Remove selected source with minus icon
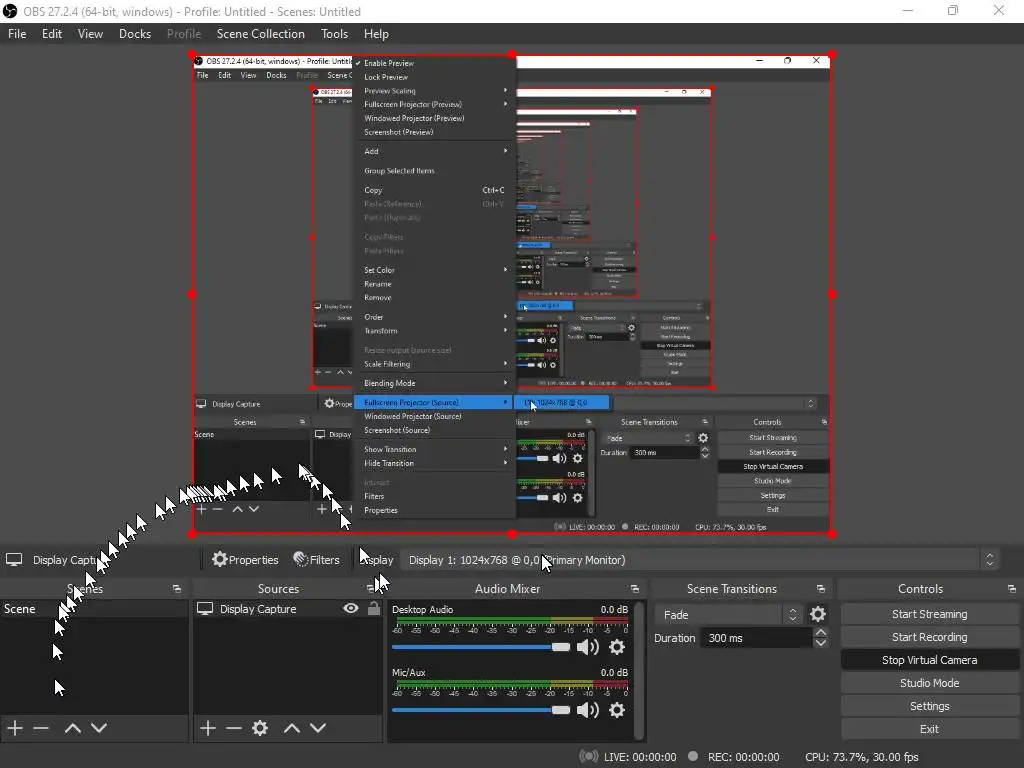 [234, 728]
